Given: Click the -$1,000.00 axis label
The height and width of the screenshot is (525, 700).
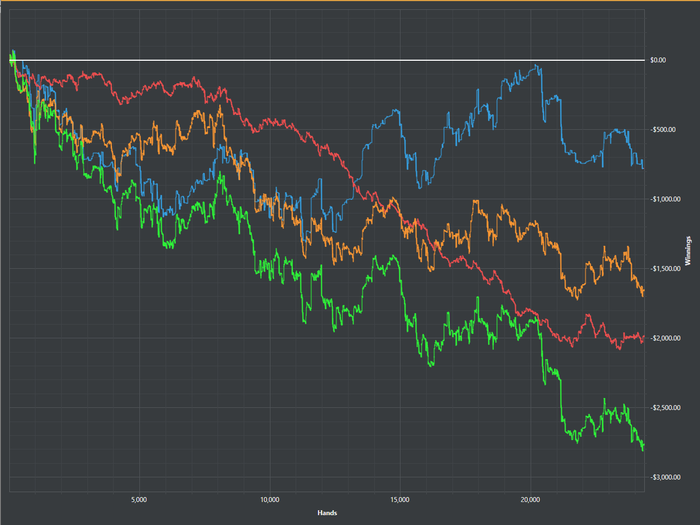Looking at the screenshot, I should click(665, 199).
